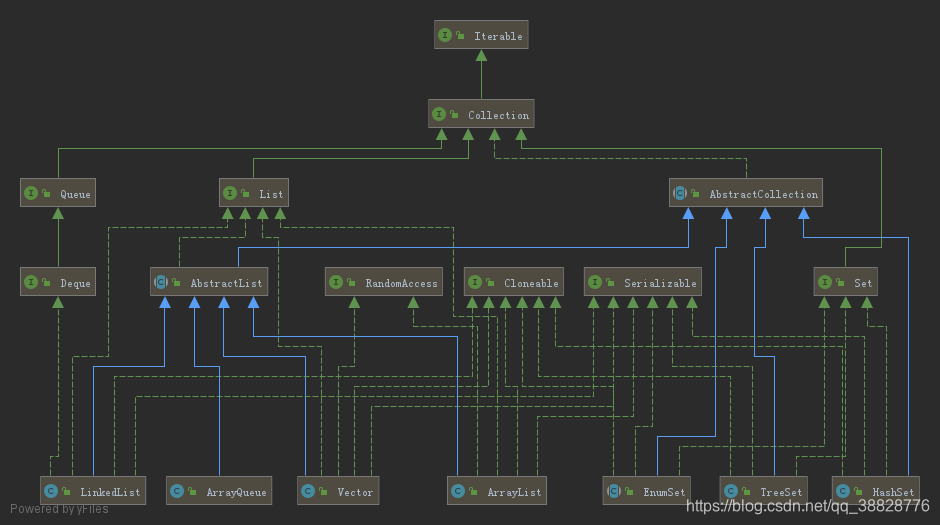Screen dimensions: 940x525
Task: Click the public lock icon on ArrayQueue
Action: coord(192,491)
